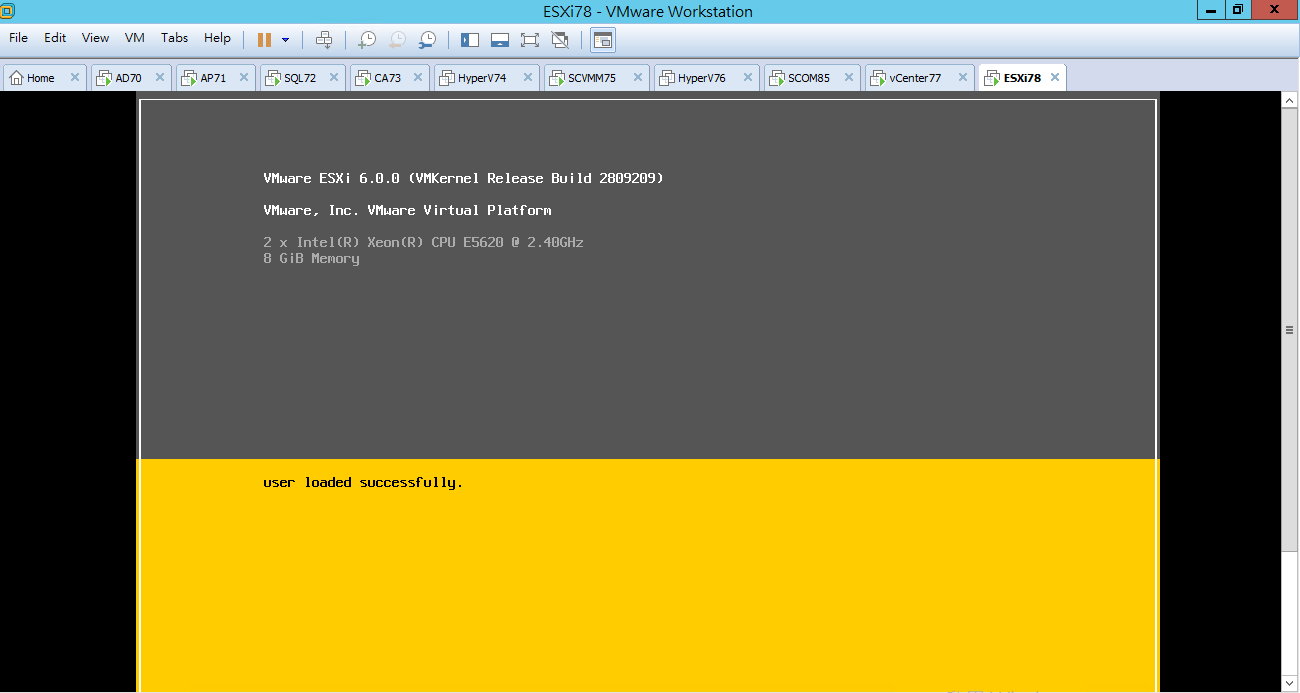Close the AP71 tab
This screenshot has width=1300, height=693.
(245, 78)
